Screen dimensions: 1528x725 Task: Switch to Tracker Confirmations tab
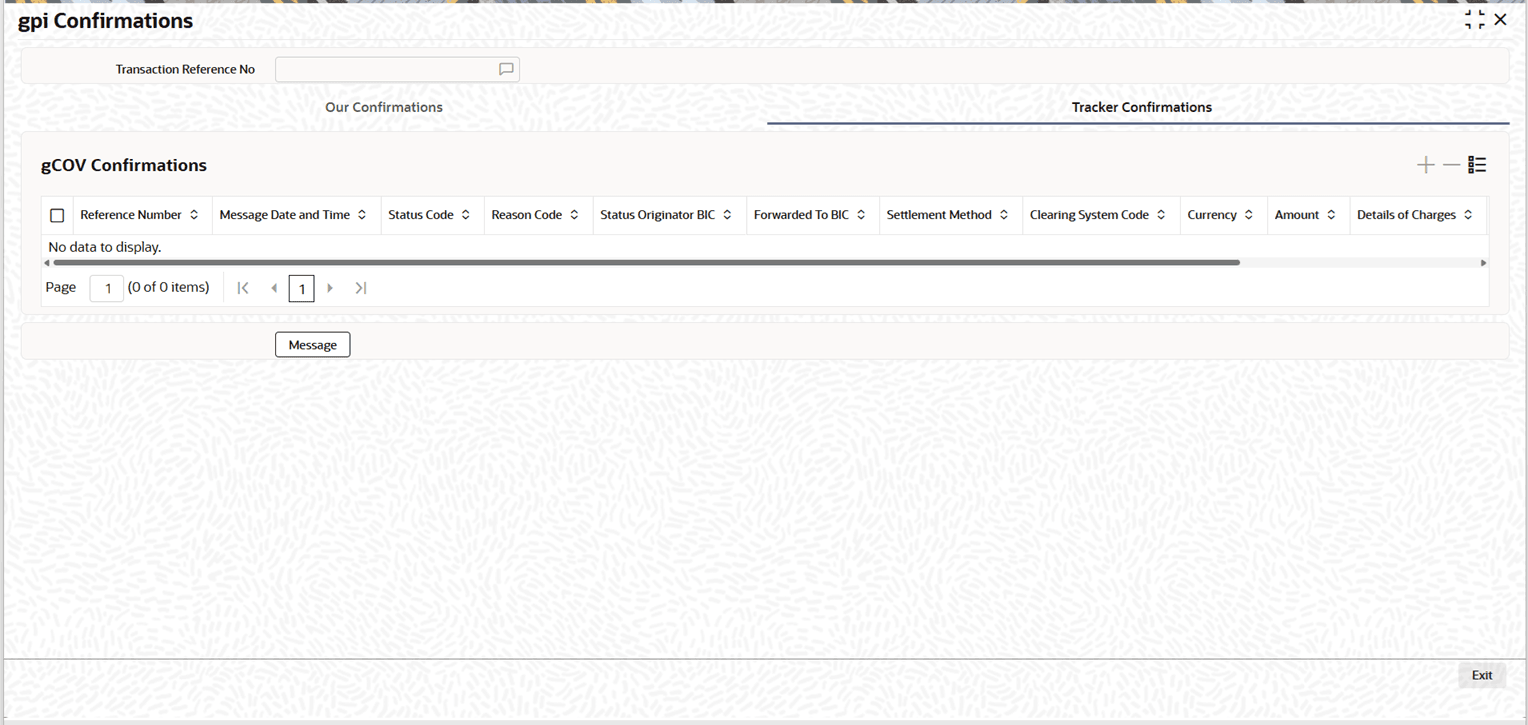point(1142,107)
